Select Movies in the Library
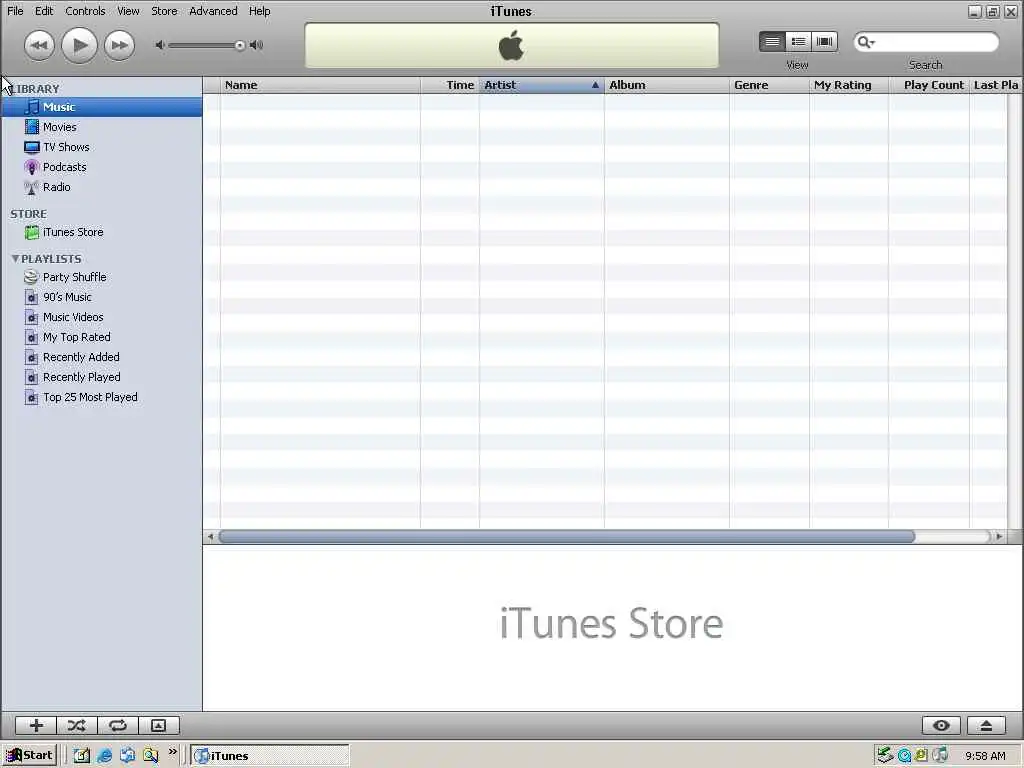The height and width of the screenshot is (768, 1024). click(102, 127)
